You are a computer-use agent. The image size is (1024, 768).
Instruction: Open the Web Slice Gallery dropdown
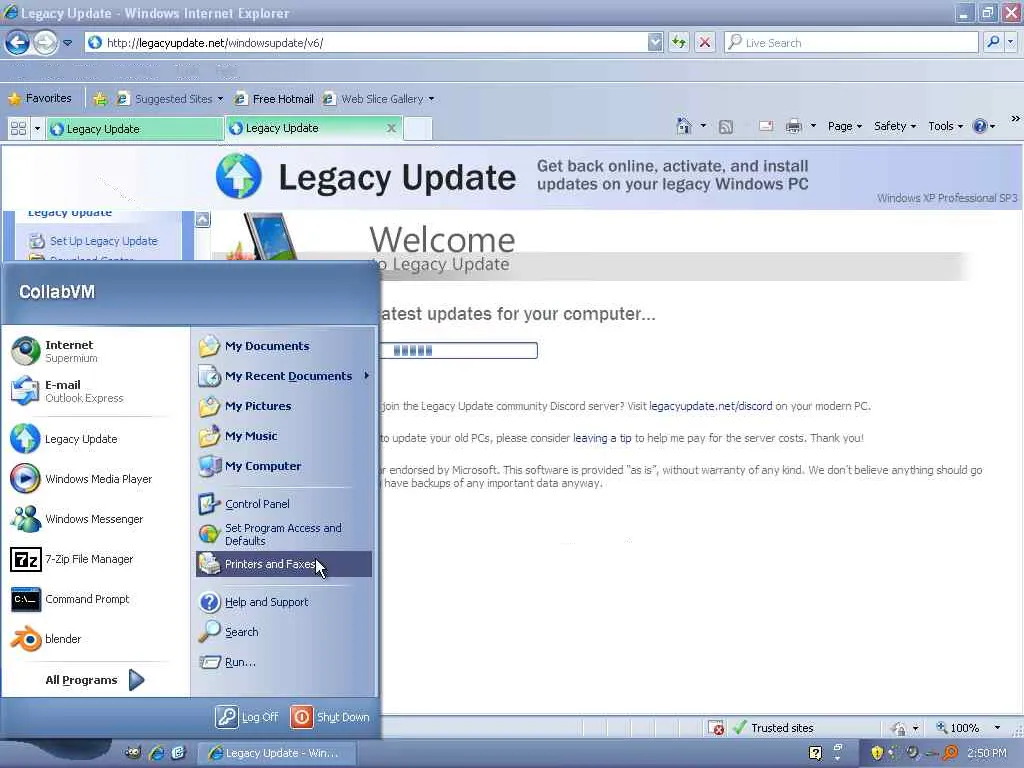click(x=431, y=99)
